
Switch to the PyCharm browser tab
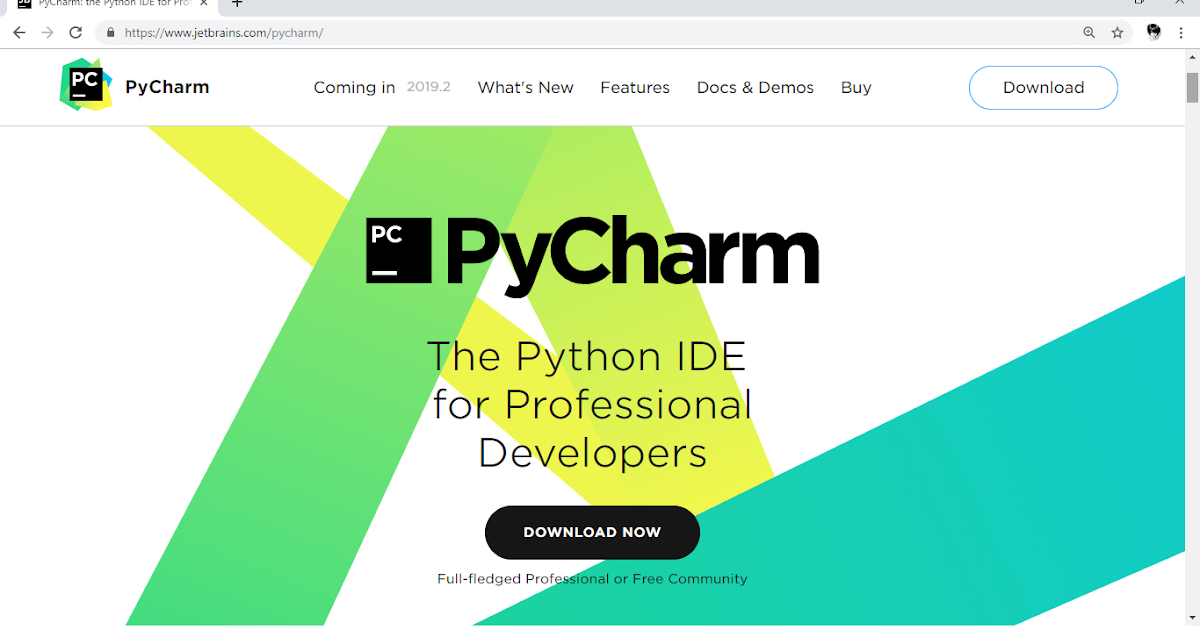(x=110, y=5)
